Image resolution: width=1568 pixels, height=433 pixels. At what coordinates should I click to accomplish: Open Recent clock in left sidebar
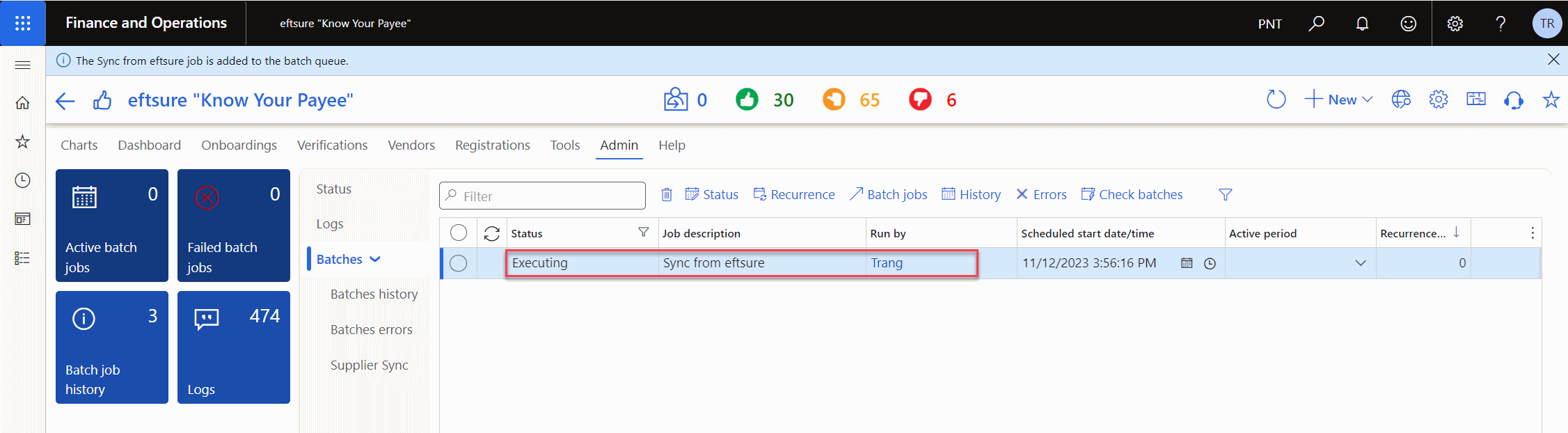pyautogui.click(x=23, y=180)
